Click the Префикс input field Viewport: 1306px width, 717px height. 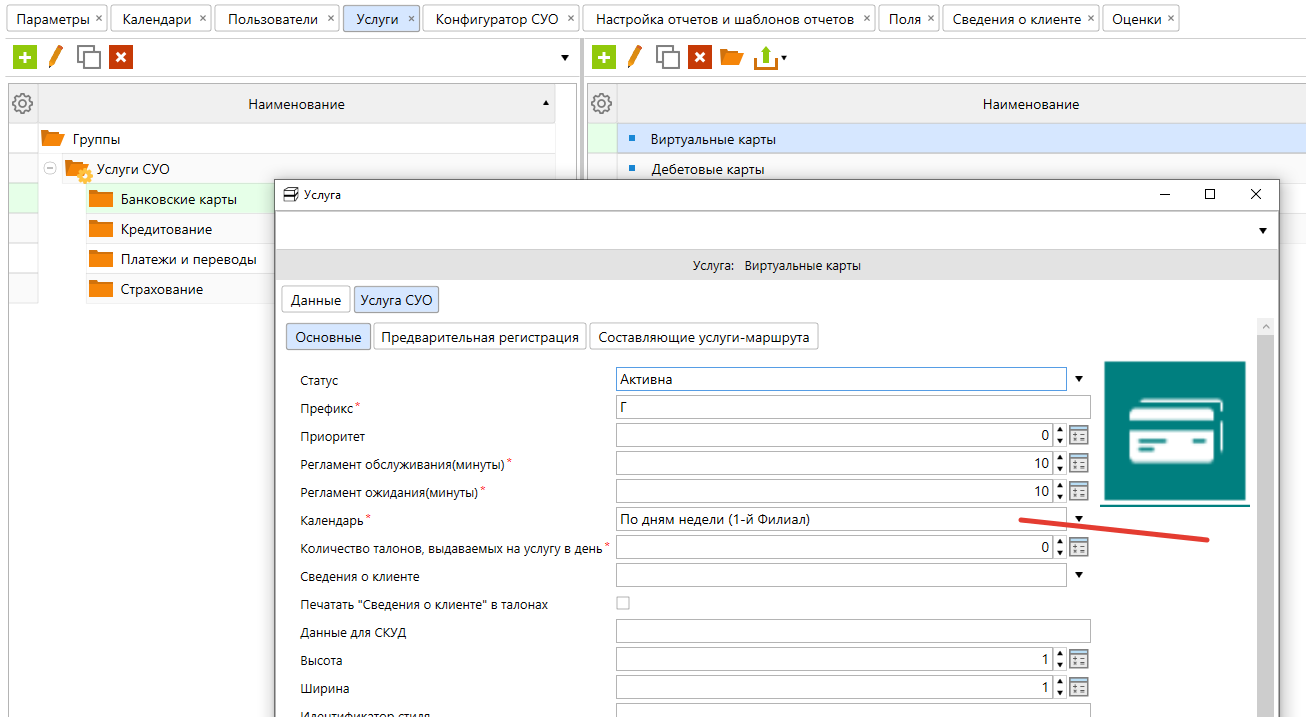(x=853, y=407)
